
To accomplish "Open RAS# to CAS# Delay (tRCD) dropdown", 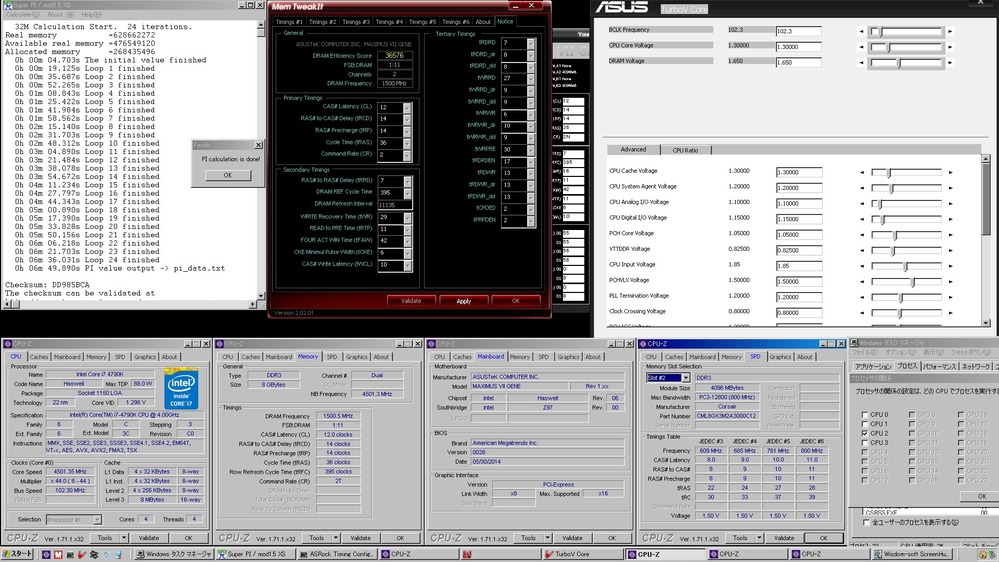I will pos(407,119).
